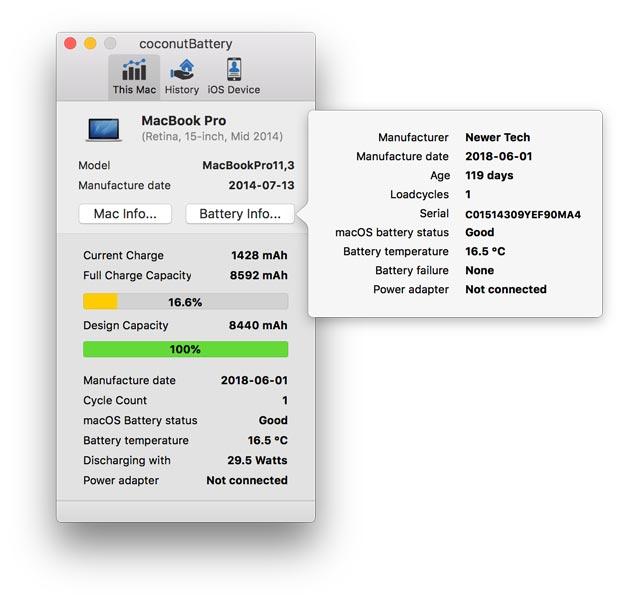632x602 pixels.
Task: Select the 119 days age value
Action: (x=489, y=175)
